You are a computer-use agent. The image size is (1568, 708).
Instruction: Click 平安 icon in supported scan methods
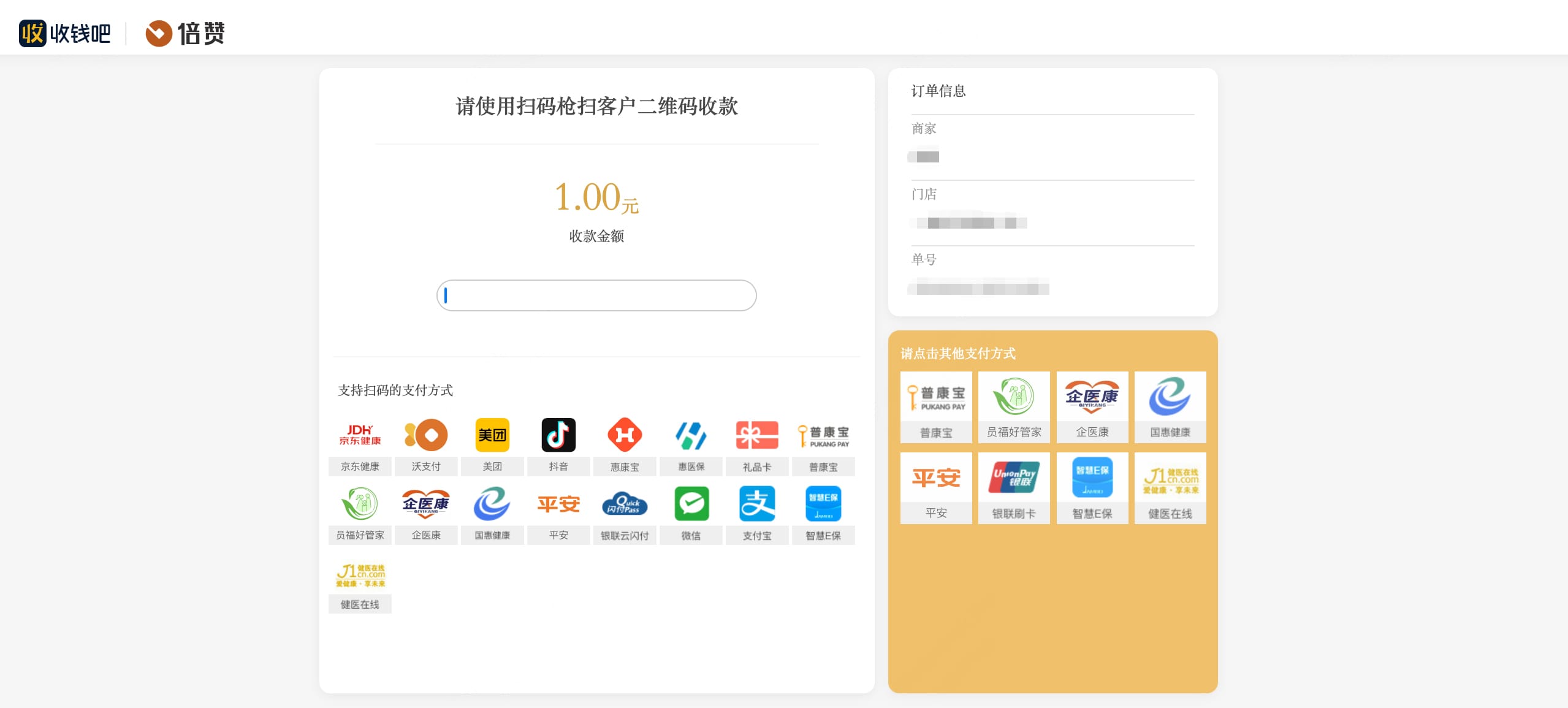[x=558, y=504]
